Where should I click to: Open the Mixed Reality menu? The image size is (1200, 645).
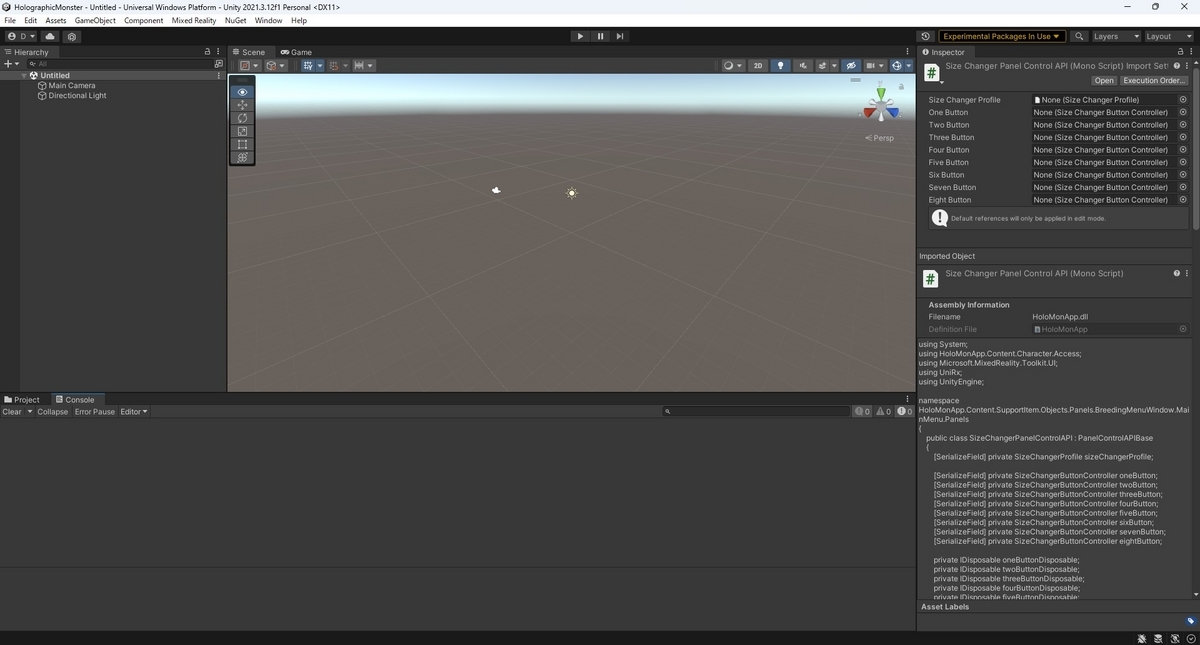194,20
